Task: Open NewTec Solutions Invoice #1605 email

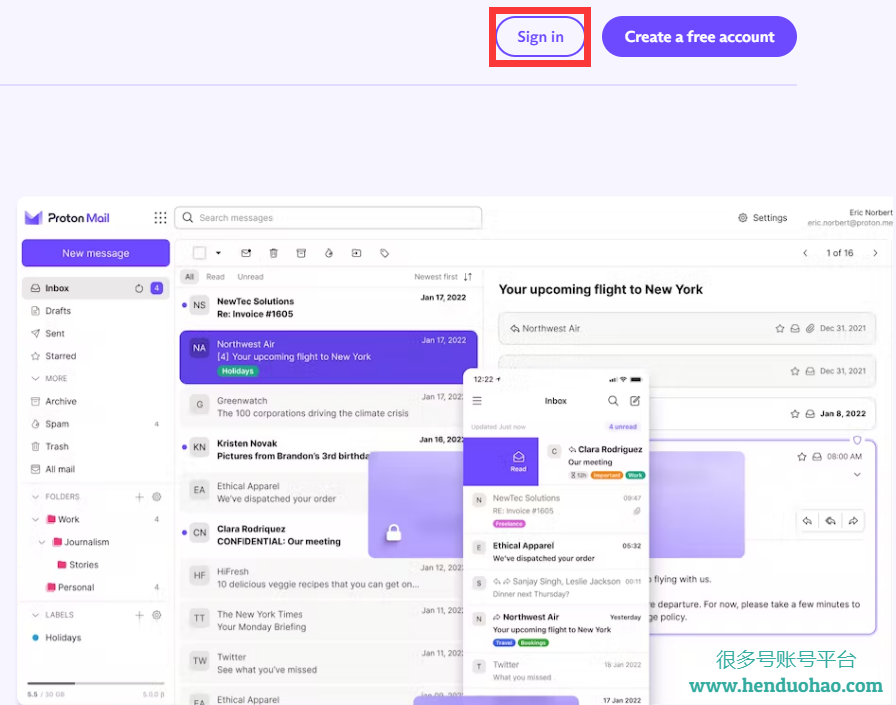Action: tap(329, 307)
